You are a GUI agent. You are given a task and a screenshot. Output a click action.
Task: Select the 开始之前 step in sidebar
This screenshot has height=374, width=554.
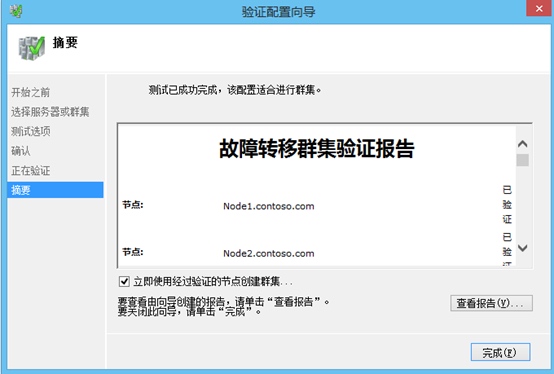tap(31, 93)
